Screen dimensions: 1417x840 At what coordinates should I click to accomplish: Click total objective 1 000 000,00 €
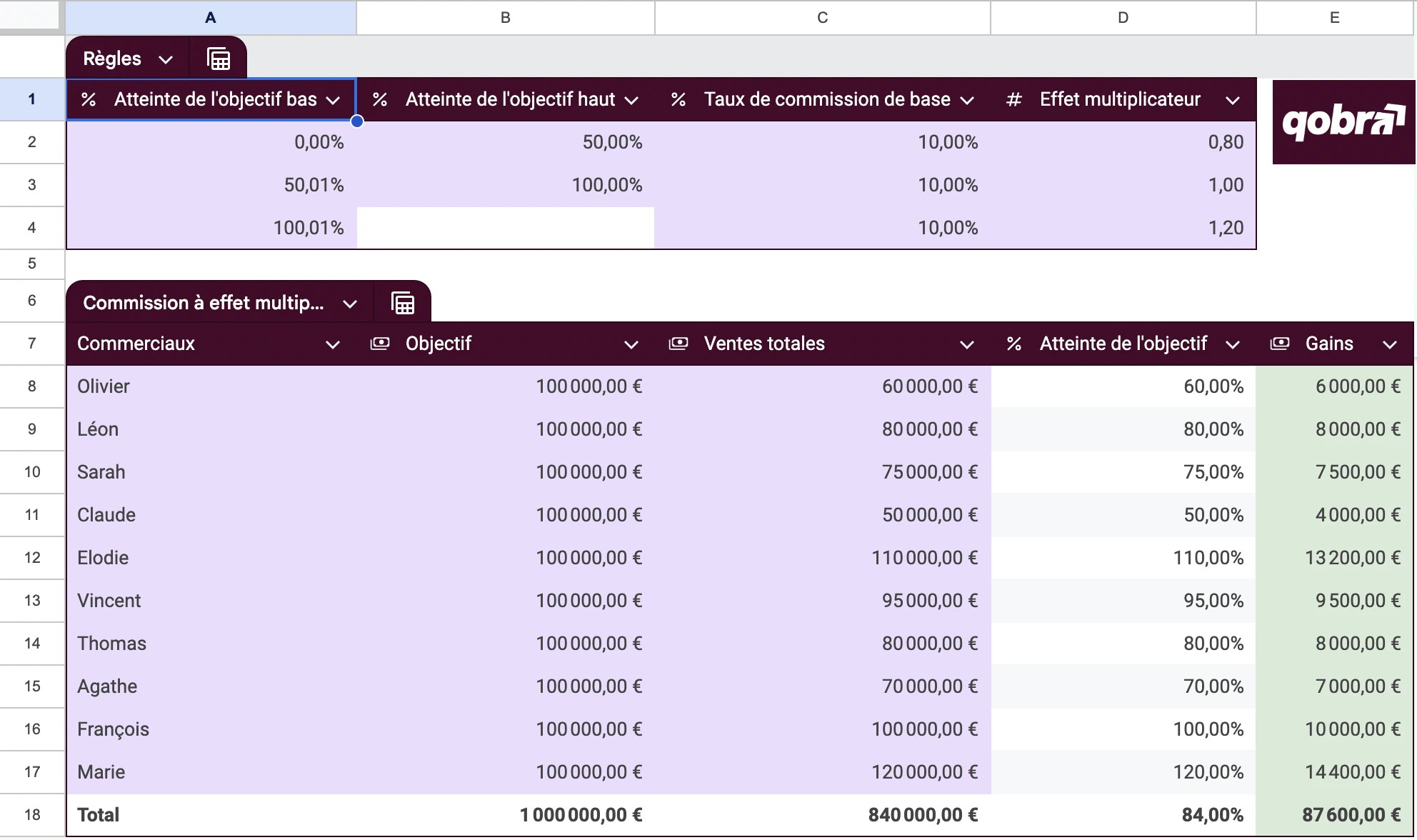(x=506, y=815)
